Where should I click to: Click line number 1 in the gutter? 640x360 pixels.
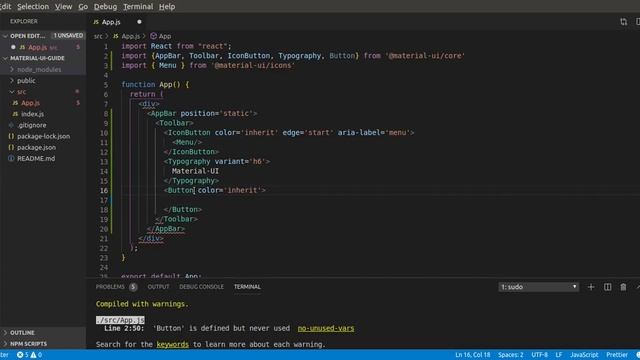click(x=106, y=46)
